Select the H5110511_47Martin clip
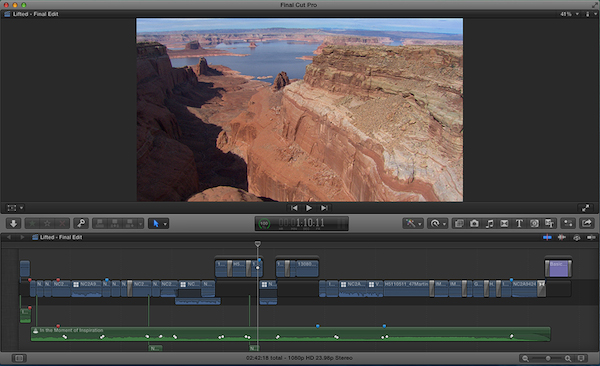Screen dimensions: 600x366 (406, 289)
